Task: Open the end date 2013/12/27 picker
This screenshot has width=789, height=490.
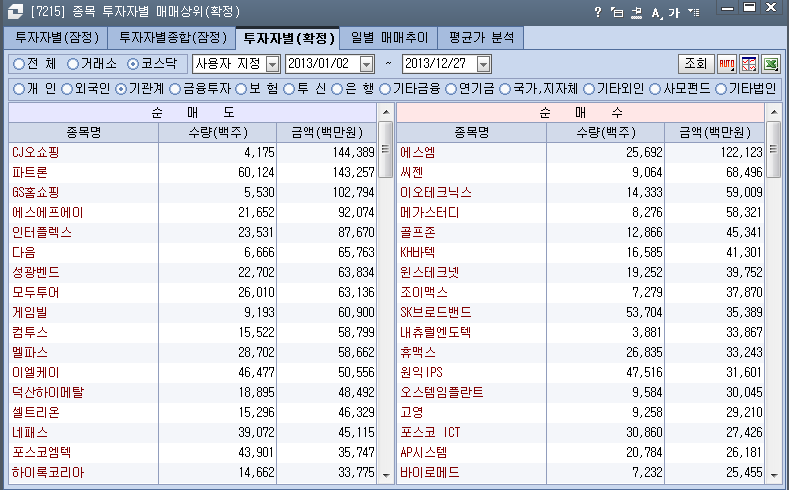Action: (x=483, y=64)
